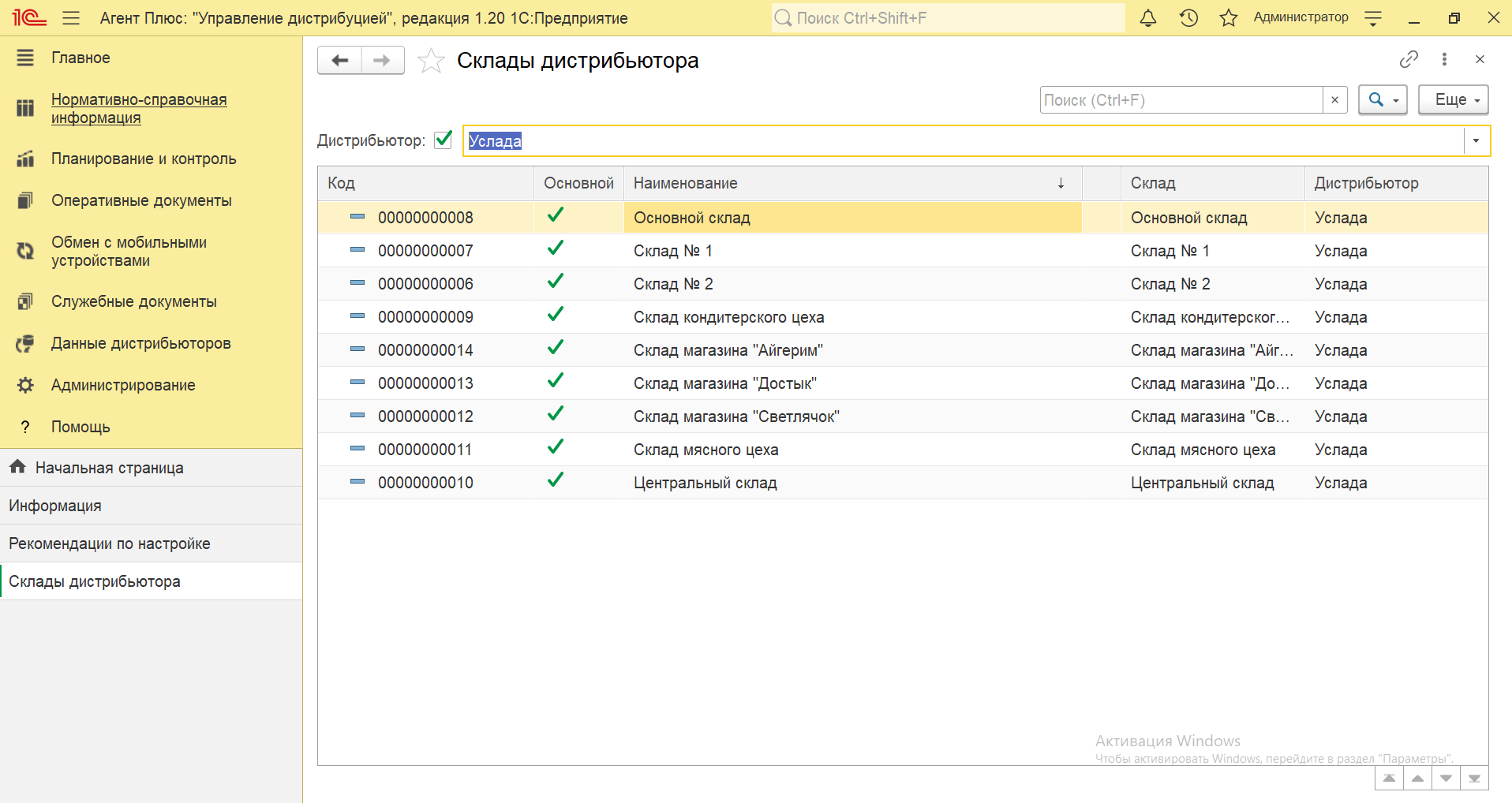
Task: Click row icon for code 00000000008
Action: (357, 216)
